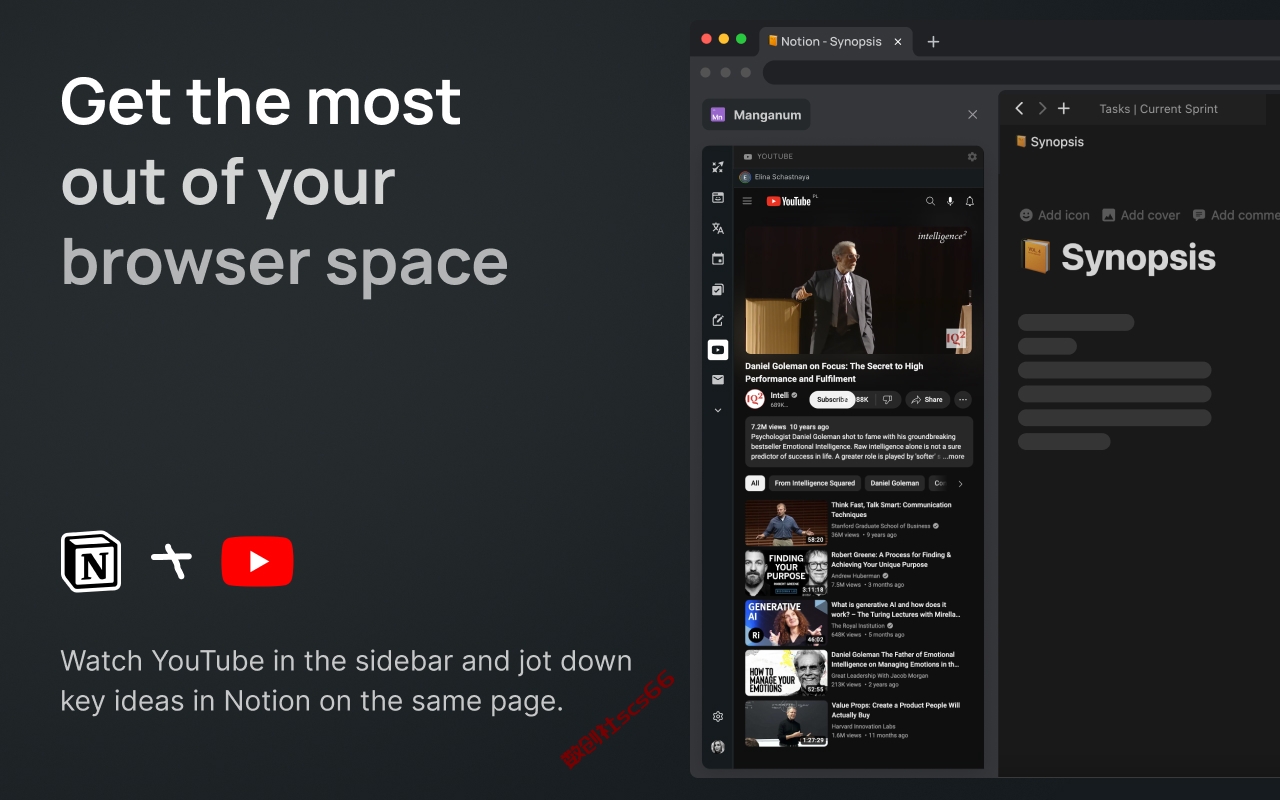Open the calendar icon in the sidebar
Image resolution: width=1280 pixels, height=800 pixels.
(x=717, y=259)
